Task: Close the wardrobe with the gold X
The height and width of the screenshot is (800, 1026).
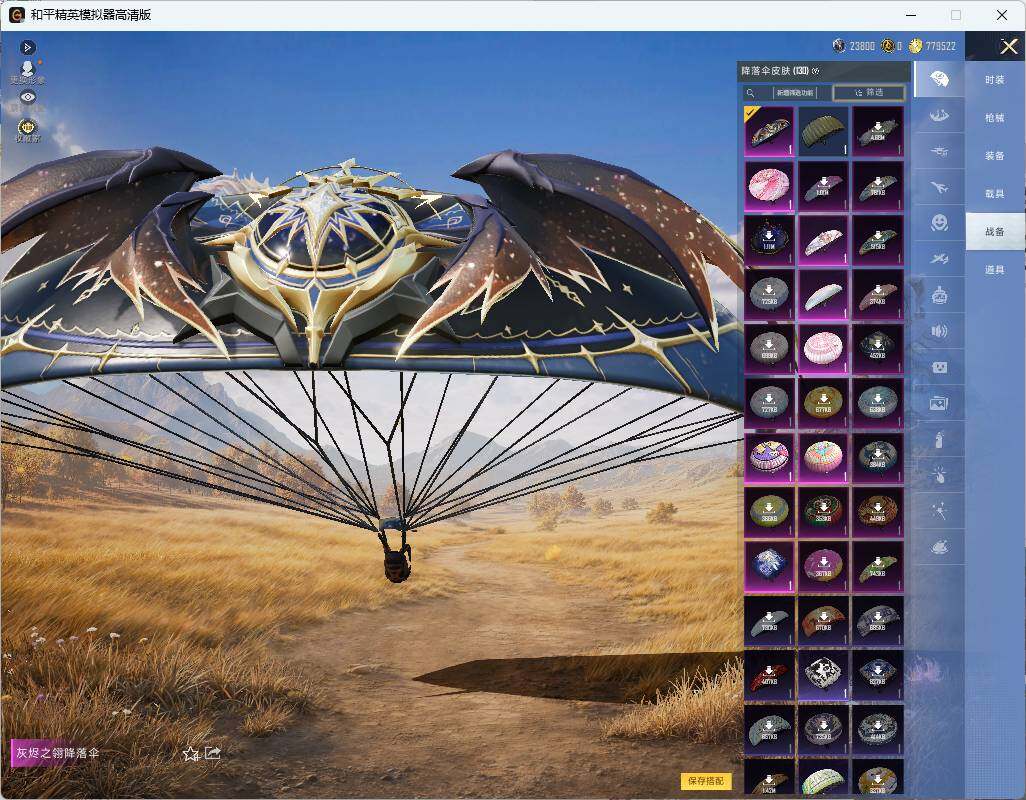Action: 1008,46
